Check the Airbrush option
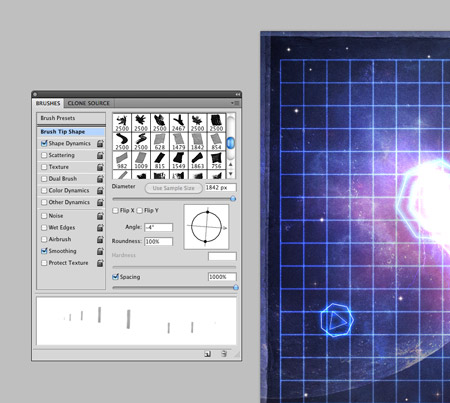450x403 pixels. 44,239
